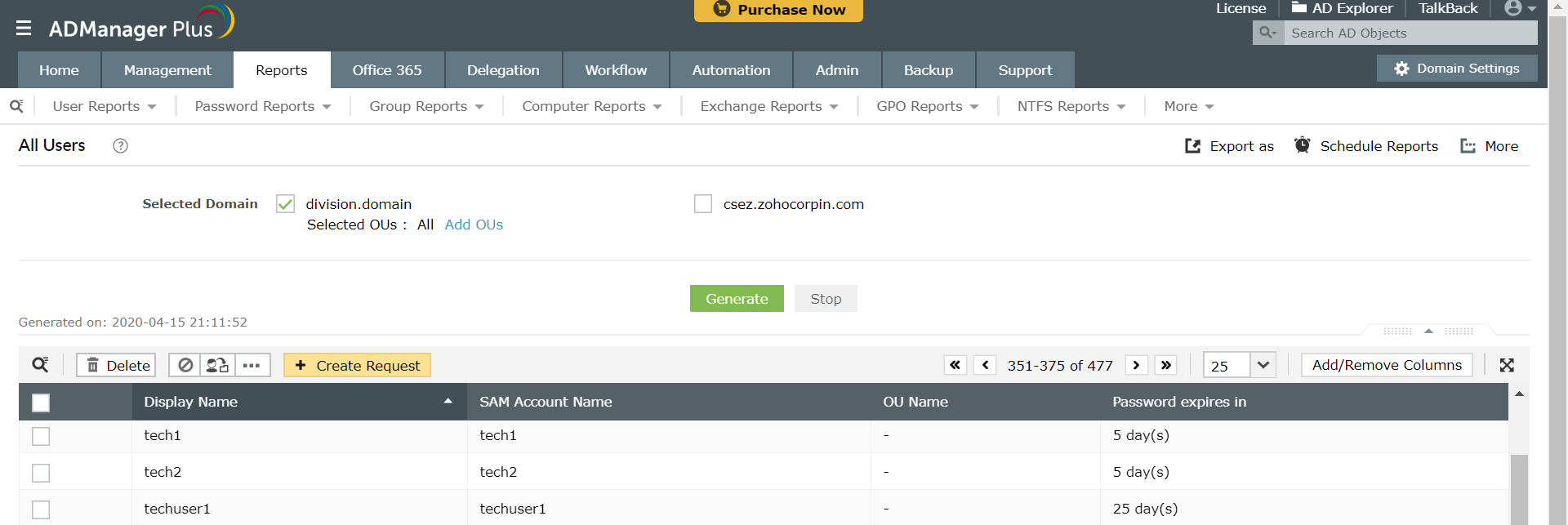Jump to the last page of results

coord(1166,365)
